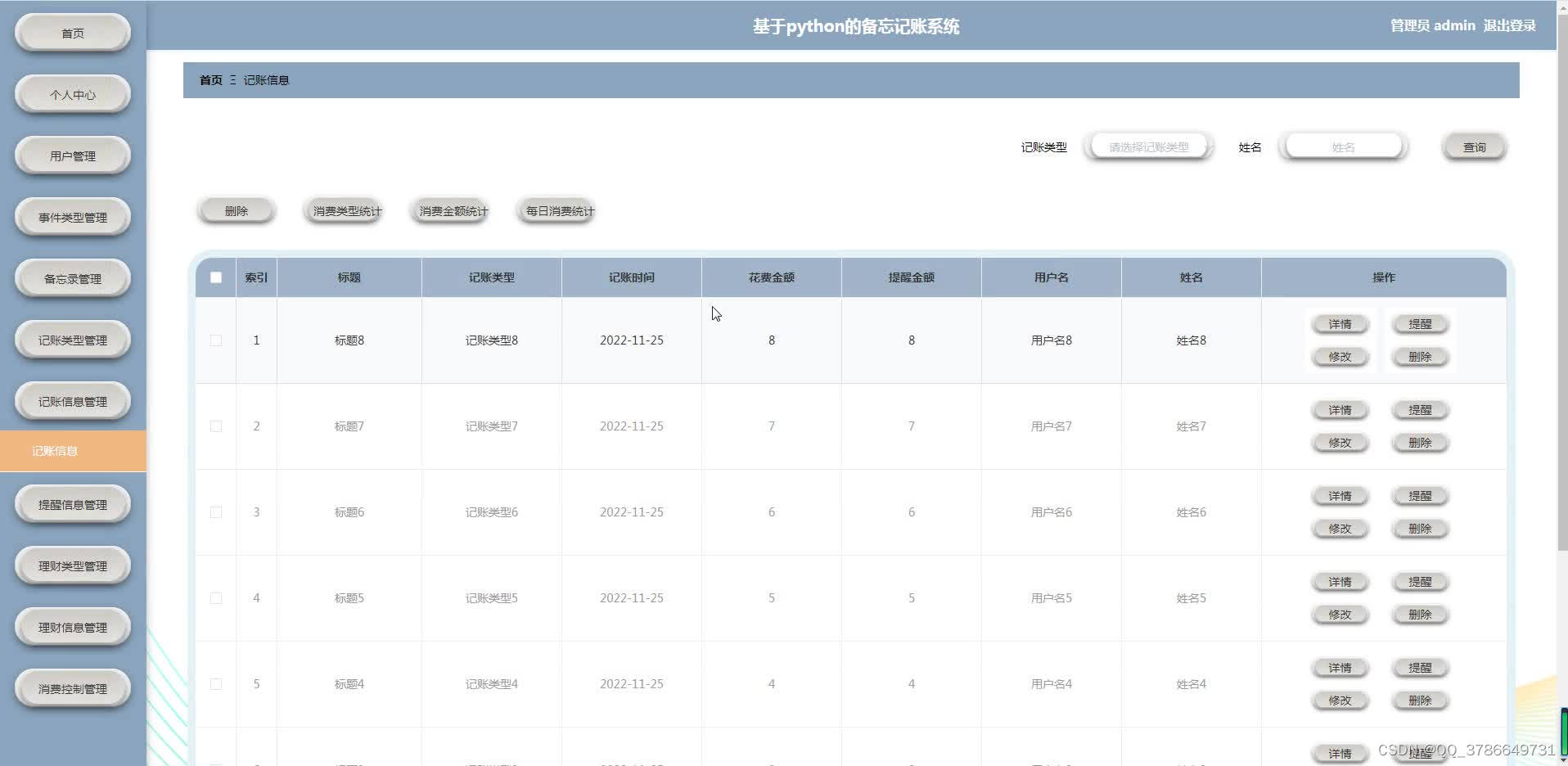Image resolution: width=1568 pixels, height=766 pixels.
Task: View 详情 for 标题6 row
Action: pos(1340,496)
